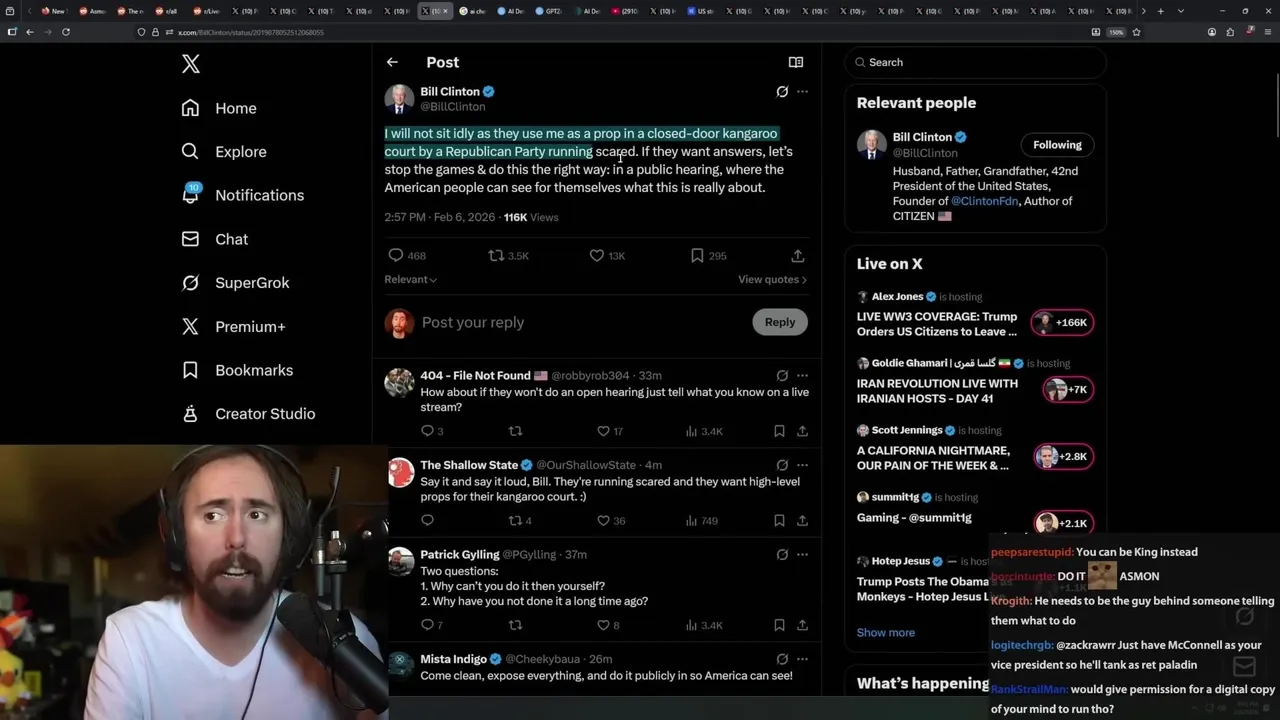
Task: Like The Shallow State reply
Action: point(610,521)
